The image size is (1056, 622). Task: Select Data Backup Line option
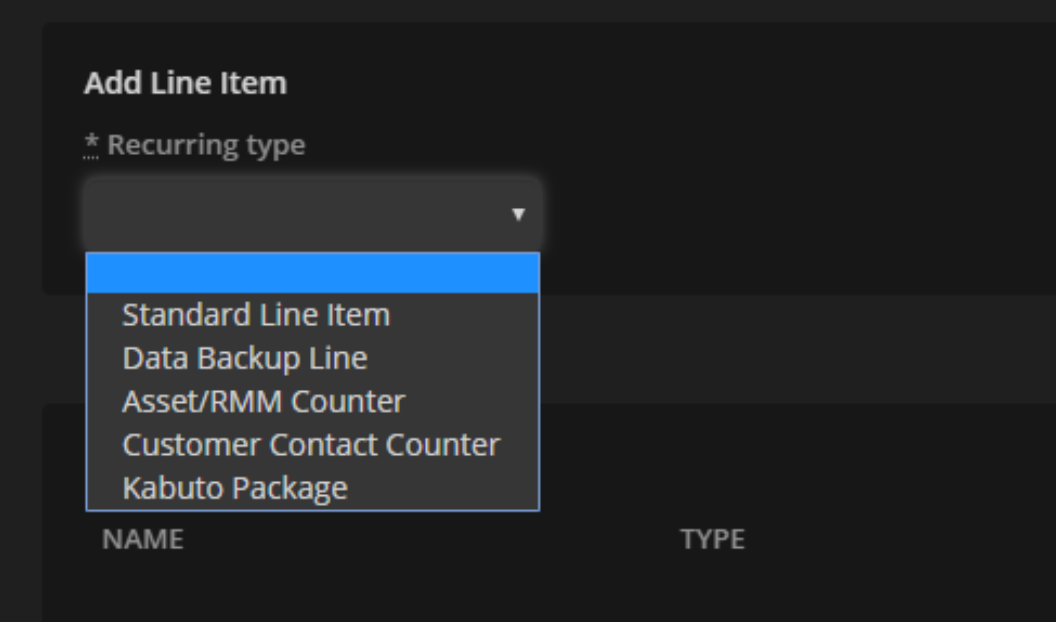(245, 358)
